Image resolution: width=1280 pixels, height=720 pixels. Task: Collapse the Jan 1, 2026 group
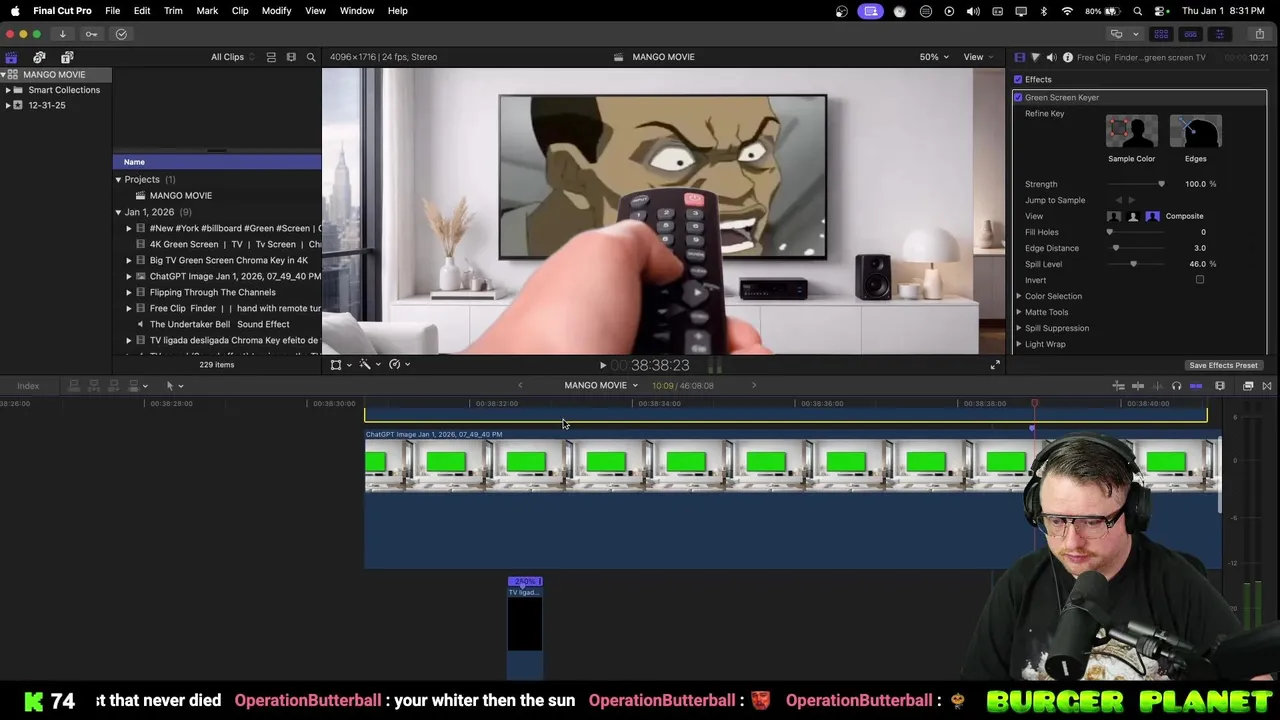click(x=118, y=212)
